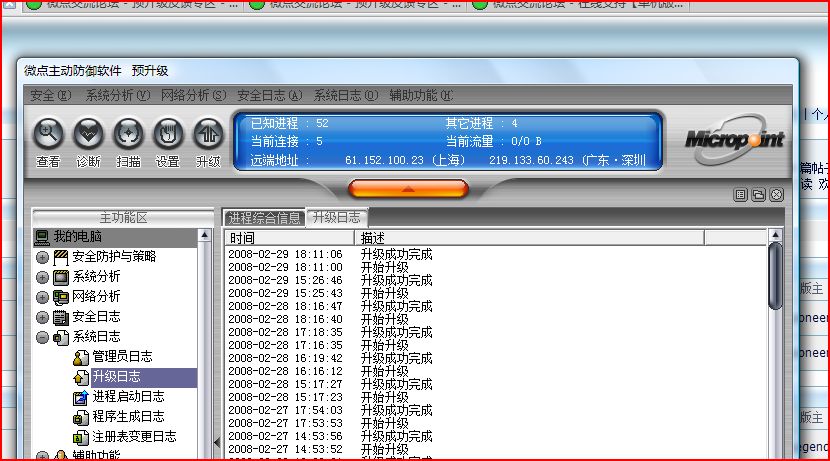Click the 程序生成日志 icon
The width and height of the screenshot is (830, 461).
[80, 418]
